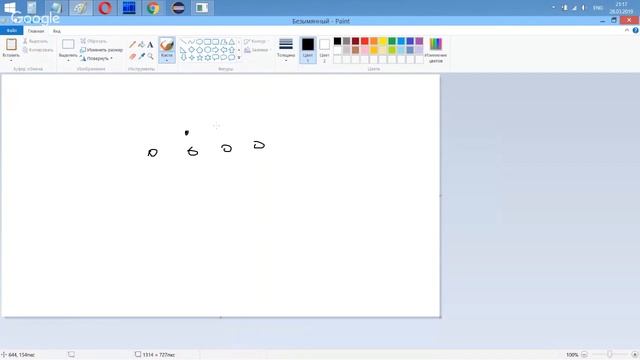
Task: Click the Windows Start button
Action: coord(10,8)
